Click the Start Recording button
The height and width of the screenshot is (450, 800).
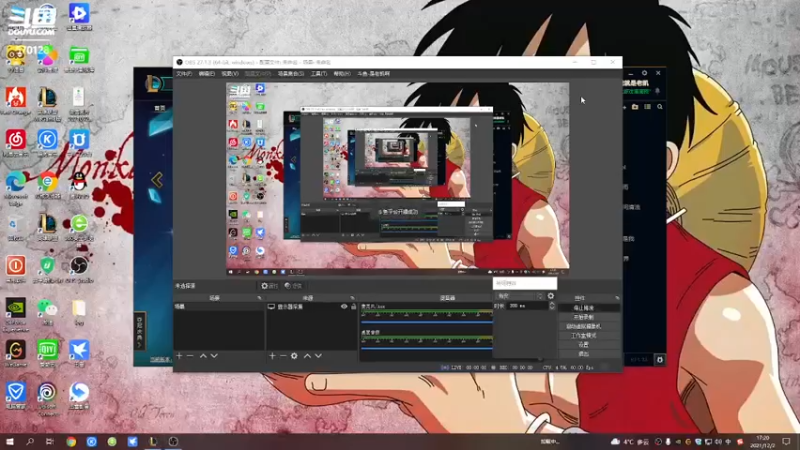589,317
